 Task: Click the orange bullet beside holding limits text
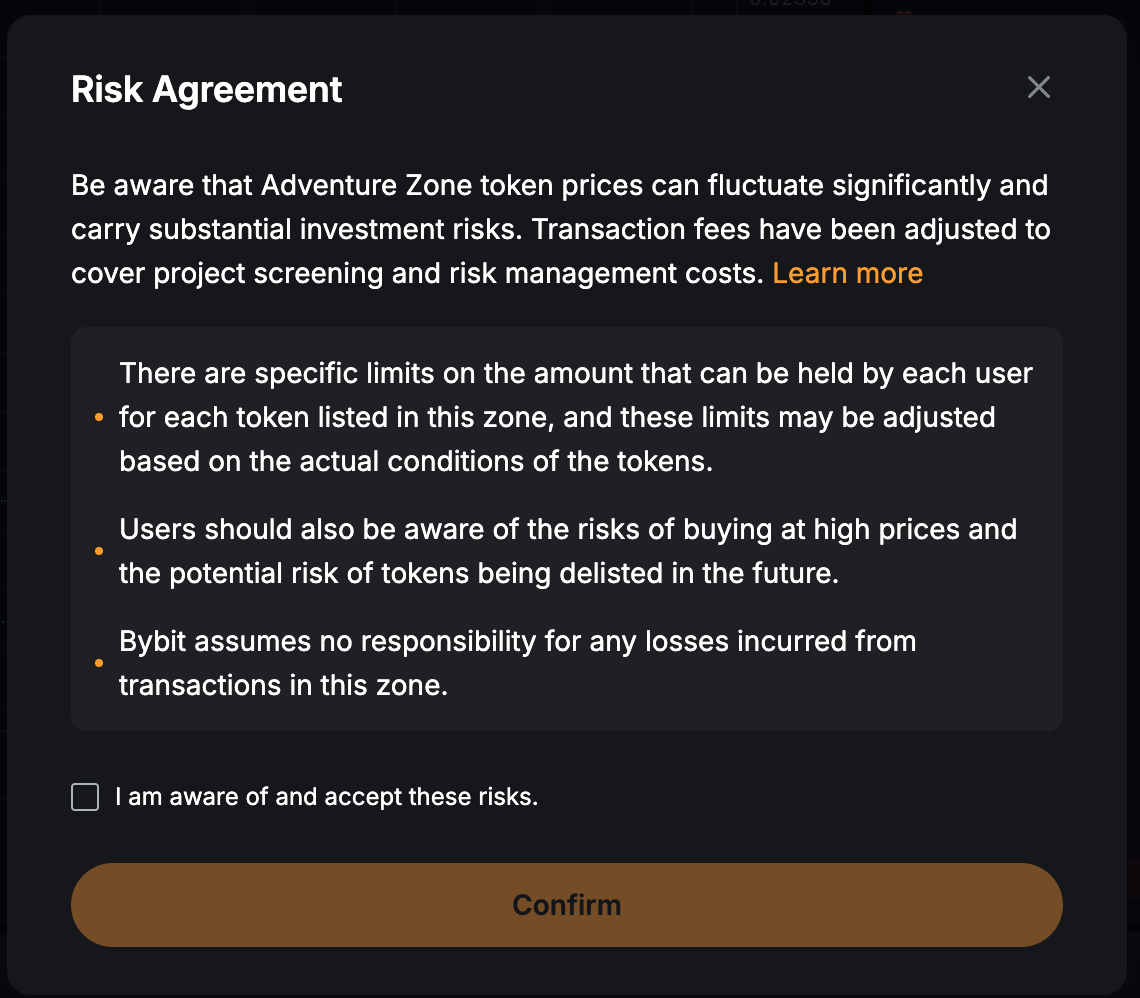tap(98, 418)
